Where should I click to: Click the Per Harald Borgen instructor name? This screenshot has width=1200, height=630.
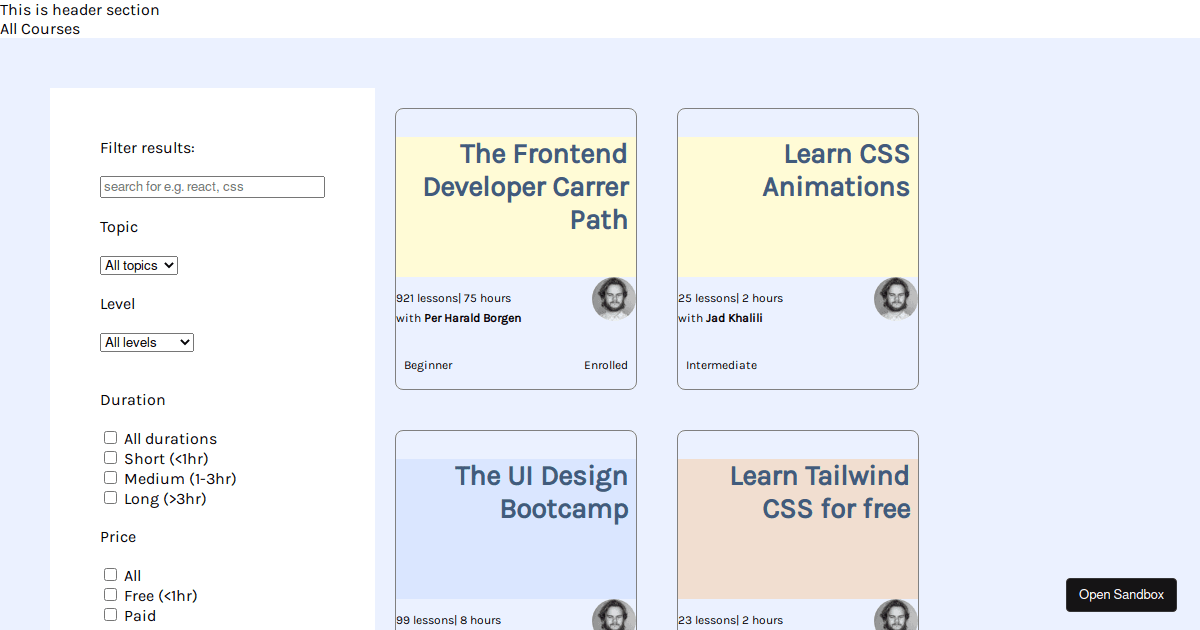click(473, 318)
